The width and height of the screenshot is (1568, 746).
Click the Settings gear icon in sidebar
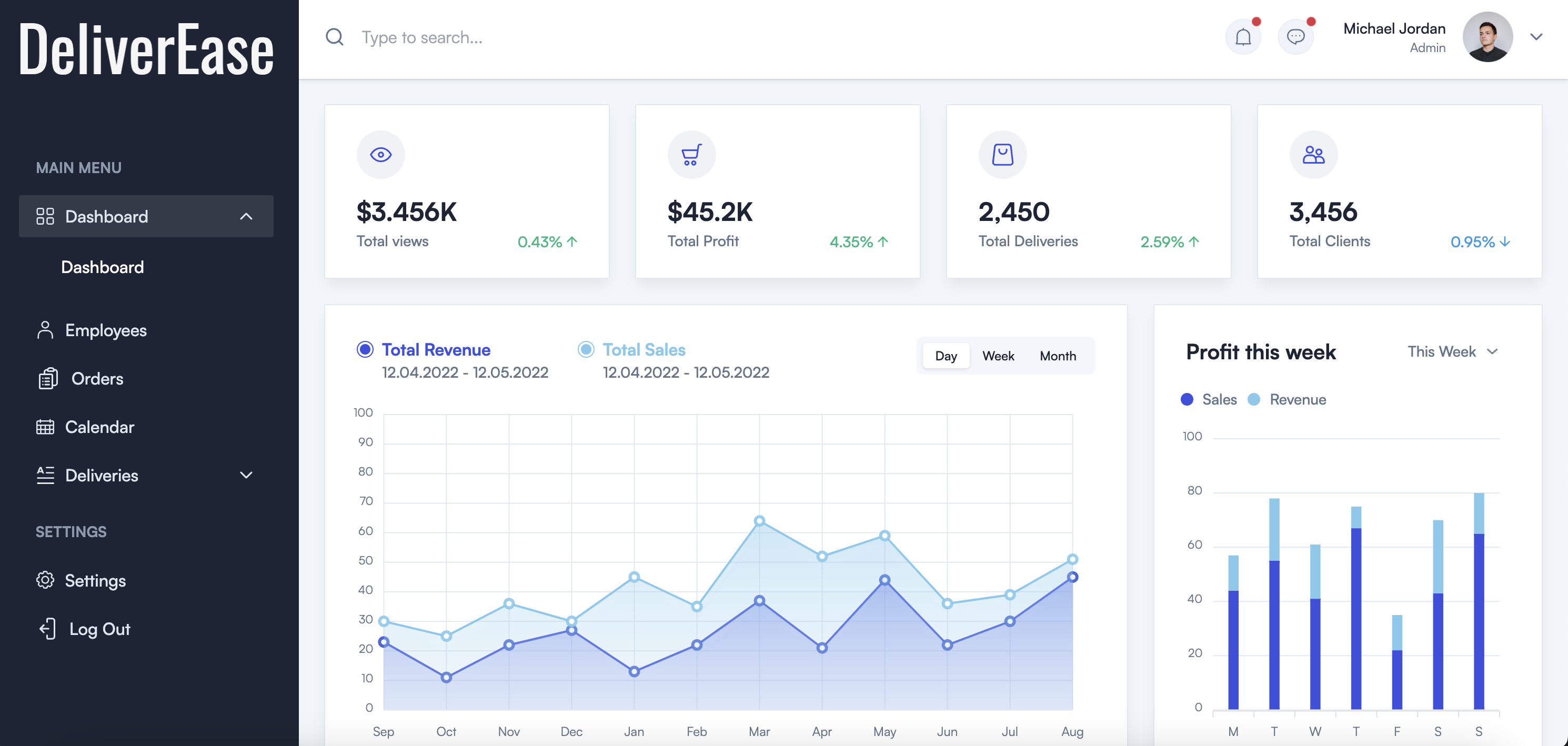pyautogui.click(x=45, y=580)
